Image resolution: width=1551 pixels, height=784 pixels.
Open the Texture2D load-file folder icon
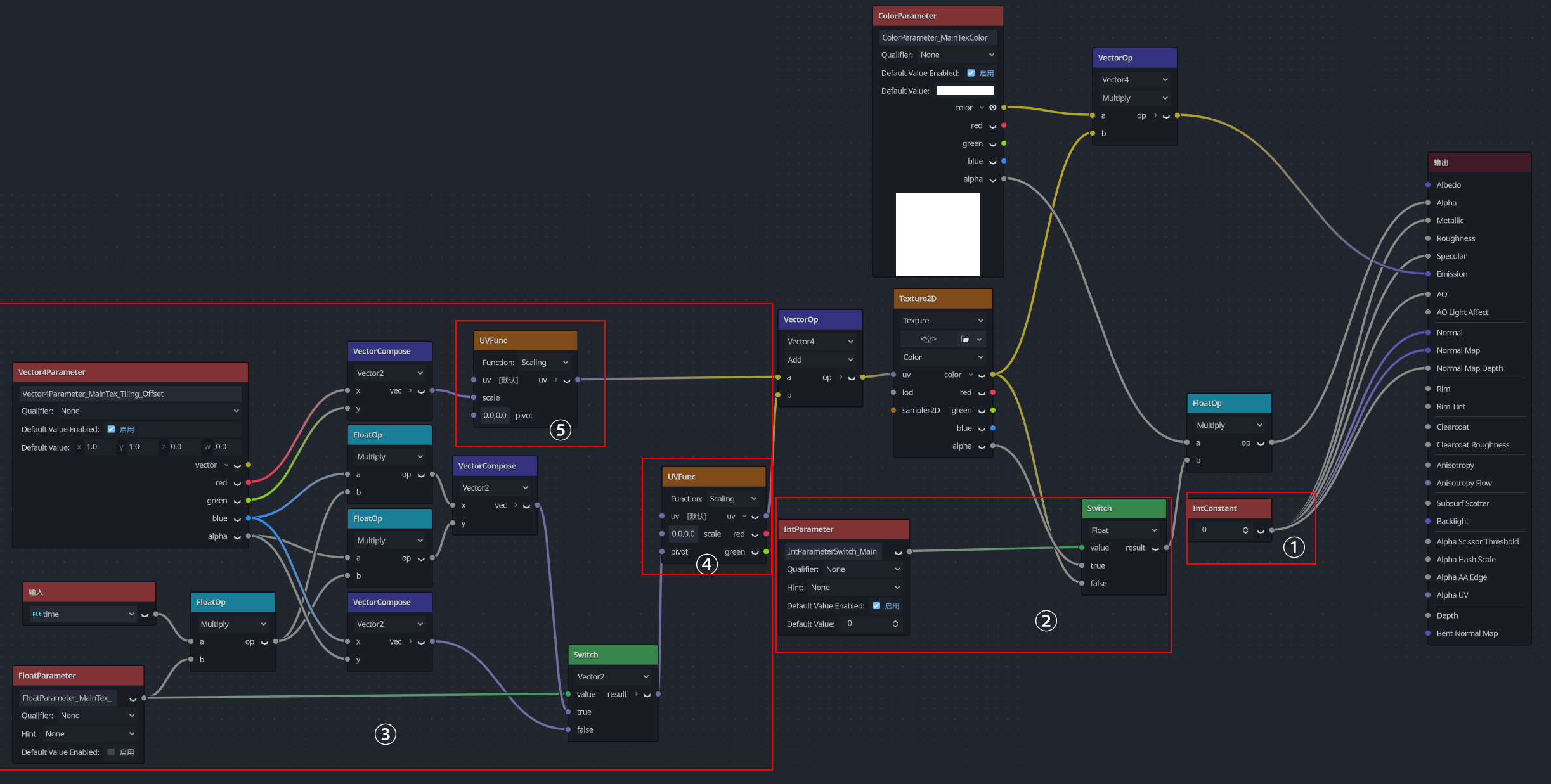click(965, 340)
